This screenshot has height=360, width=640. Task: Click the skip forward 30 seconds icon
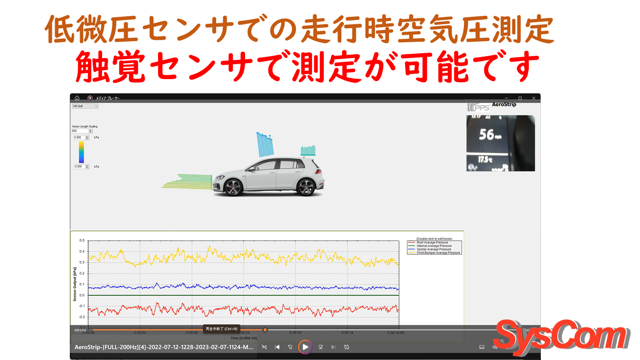pos(320,347)
